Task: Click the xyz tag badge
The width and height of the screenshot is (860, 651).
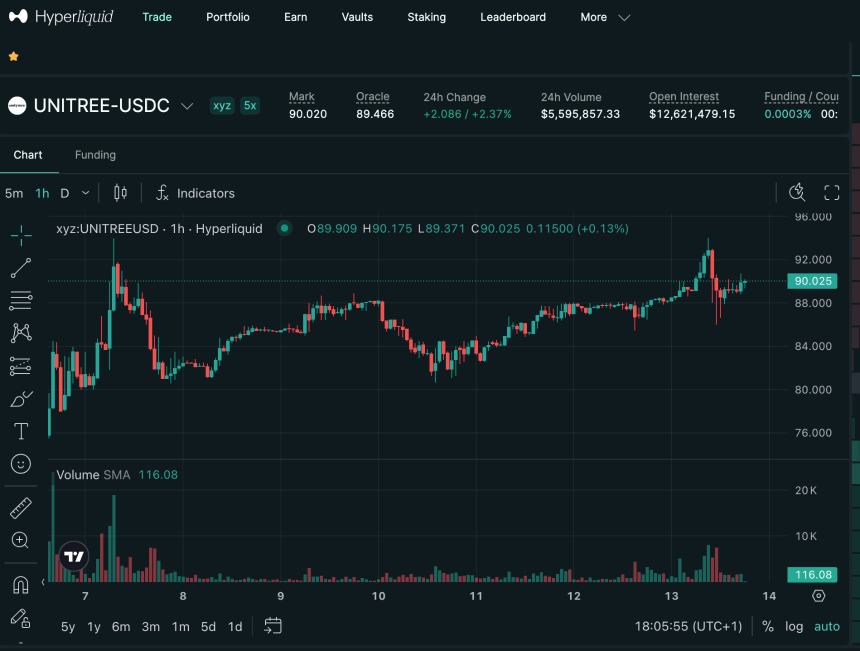Action: 222,105
